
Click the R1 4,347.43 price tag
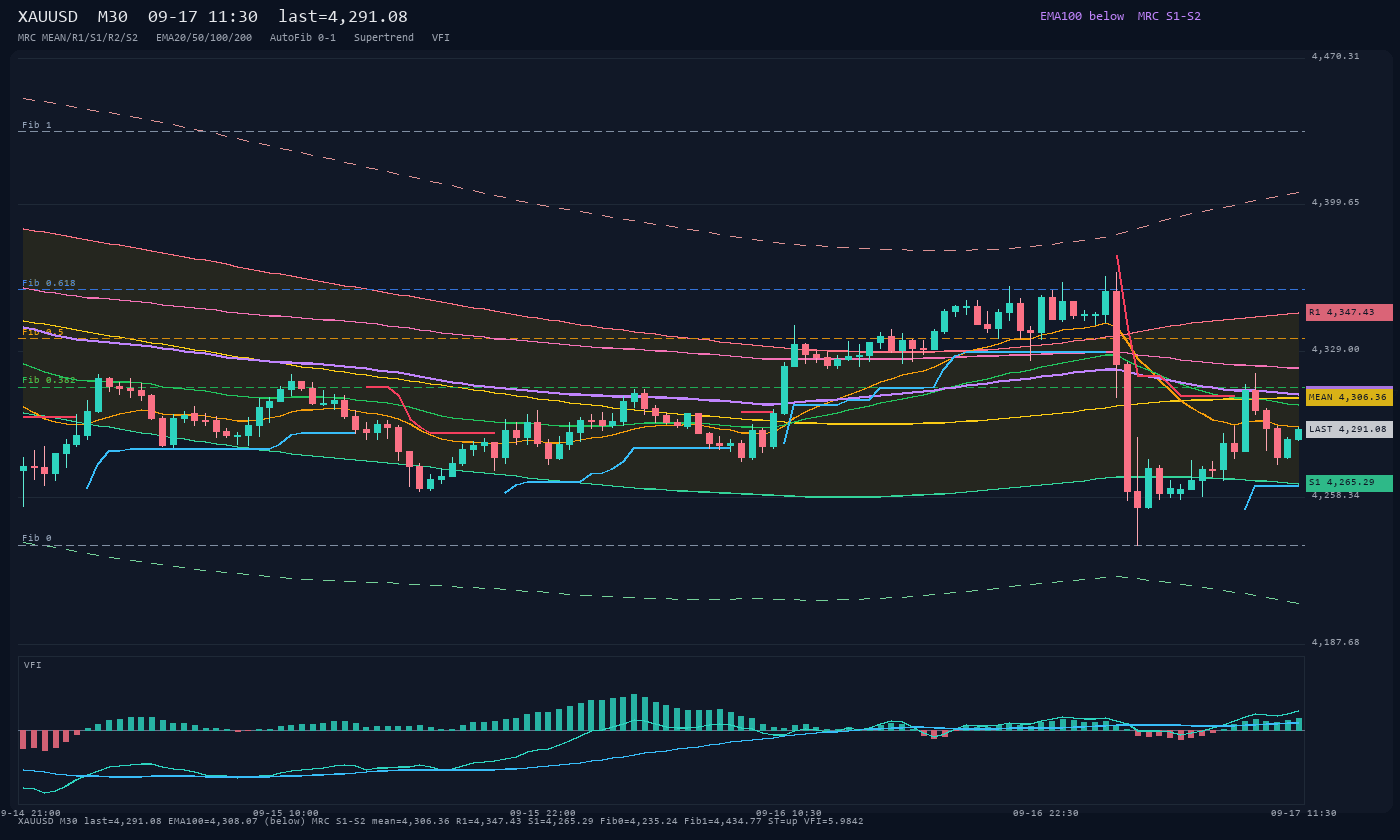(1349, 312)
